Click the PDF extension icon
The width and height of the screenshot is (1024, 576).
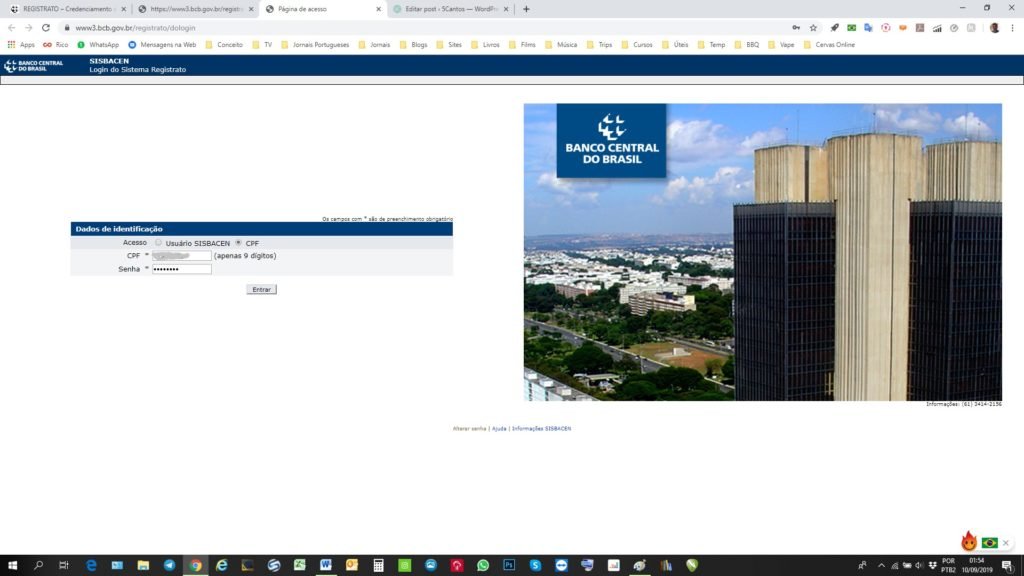[920, 27]
